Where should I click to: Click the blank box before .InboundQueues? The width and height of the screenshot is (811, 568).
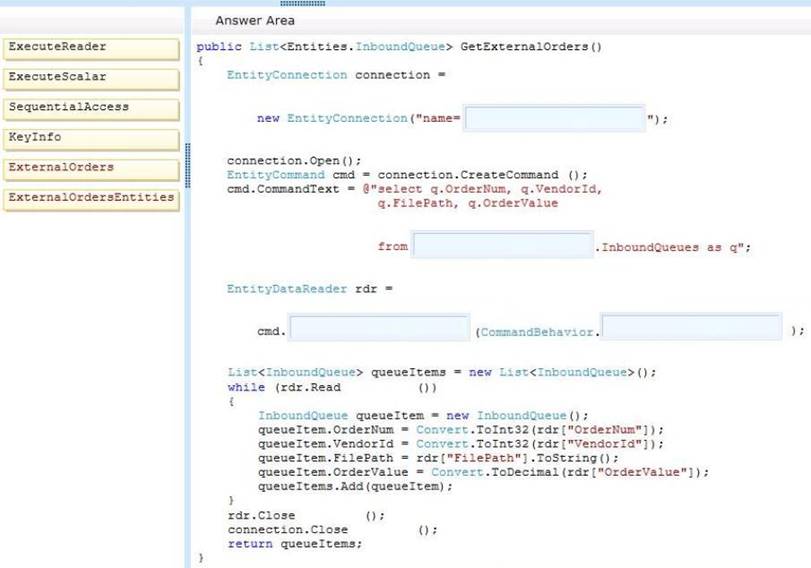coord(503,245)
